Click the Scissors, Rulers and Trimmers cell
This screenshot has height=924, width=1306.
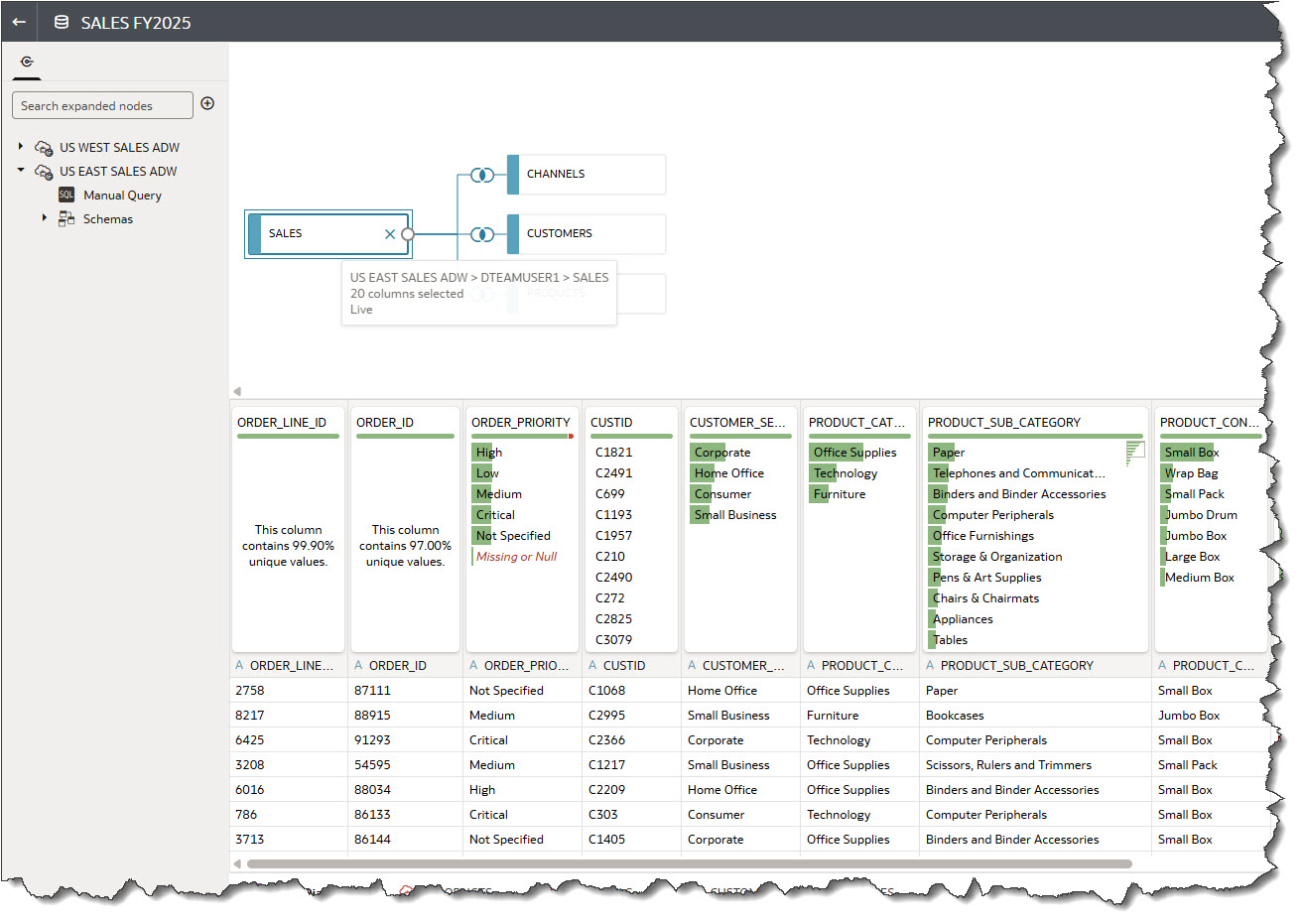pyautogui.click(x=1036, y=765)
